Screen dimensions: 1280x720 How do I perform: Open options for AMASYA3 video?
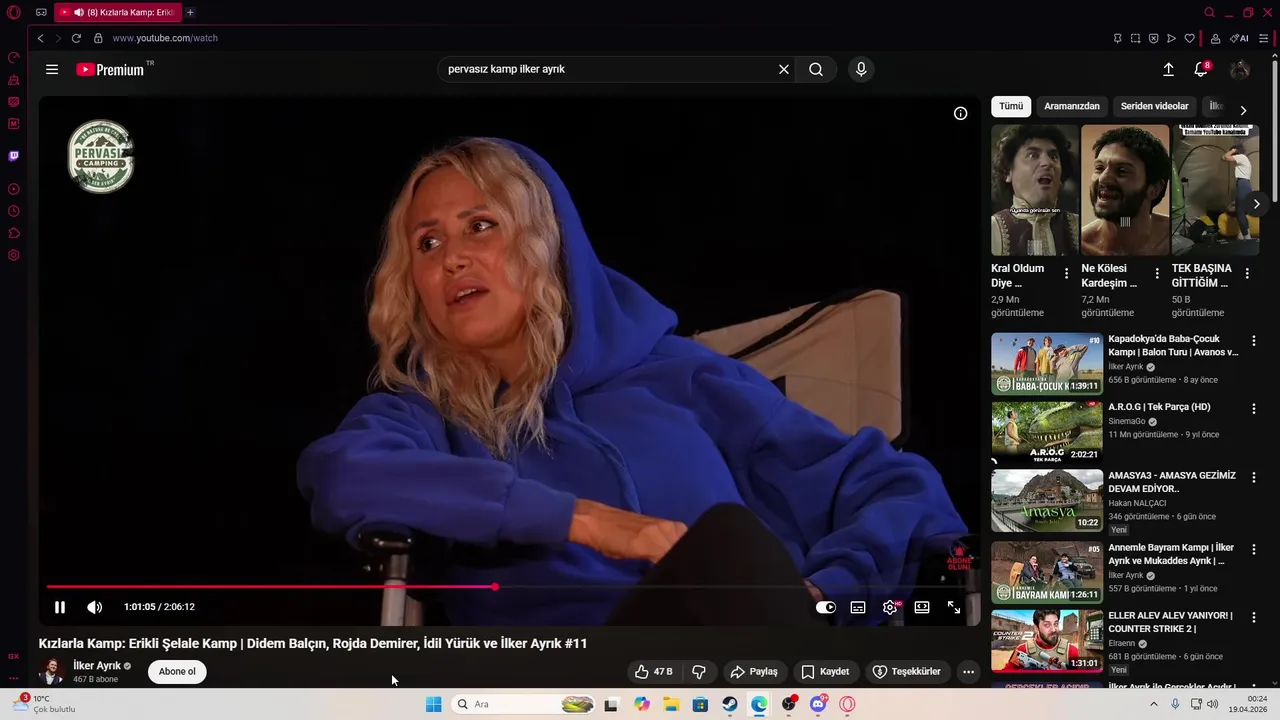1253,478
